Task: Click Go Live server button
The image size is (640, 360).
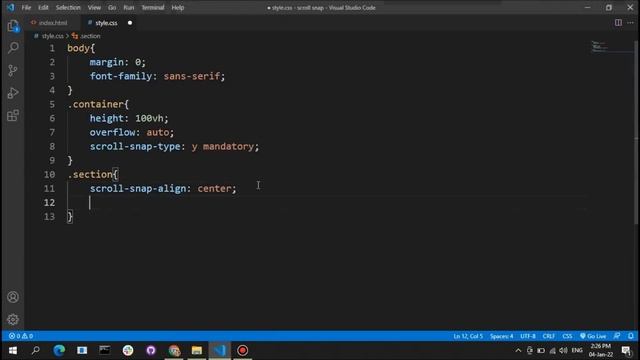Action: click(x=593, y=336)
